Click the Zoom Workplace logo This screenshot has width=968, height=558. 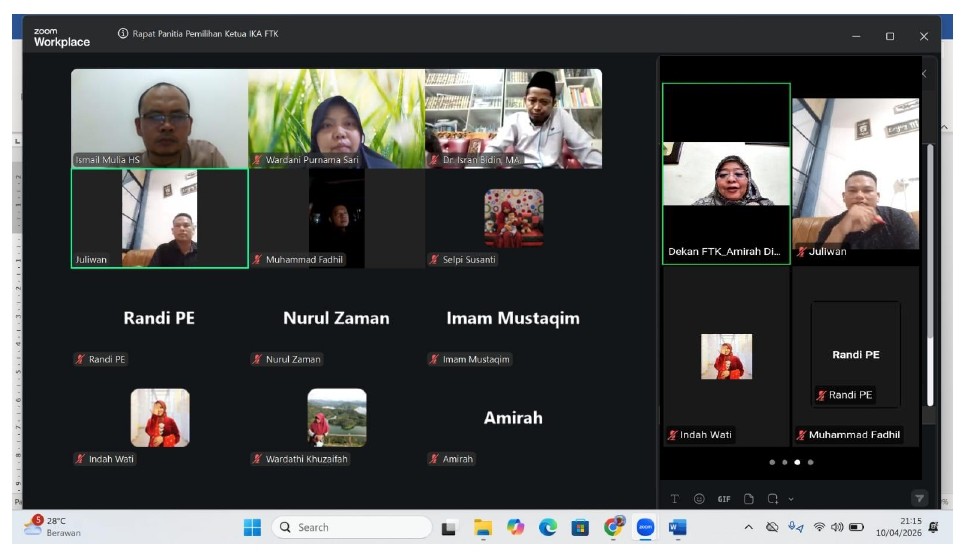coord(61,37)
